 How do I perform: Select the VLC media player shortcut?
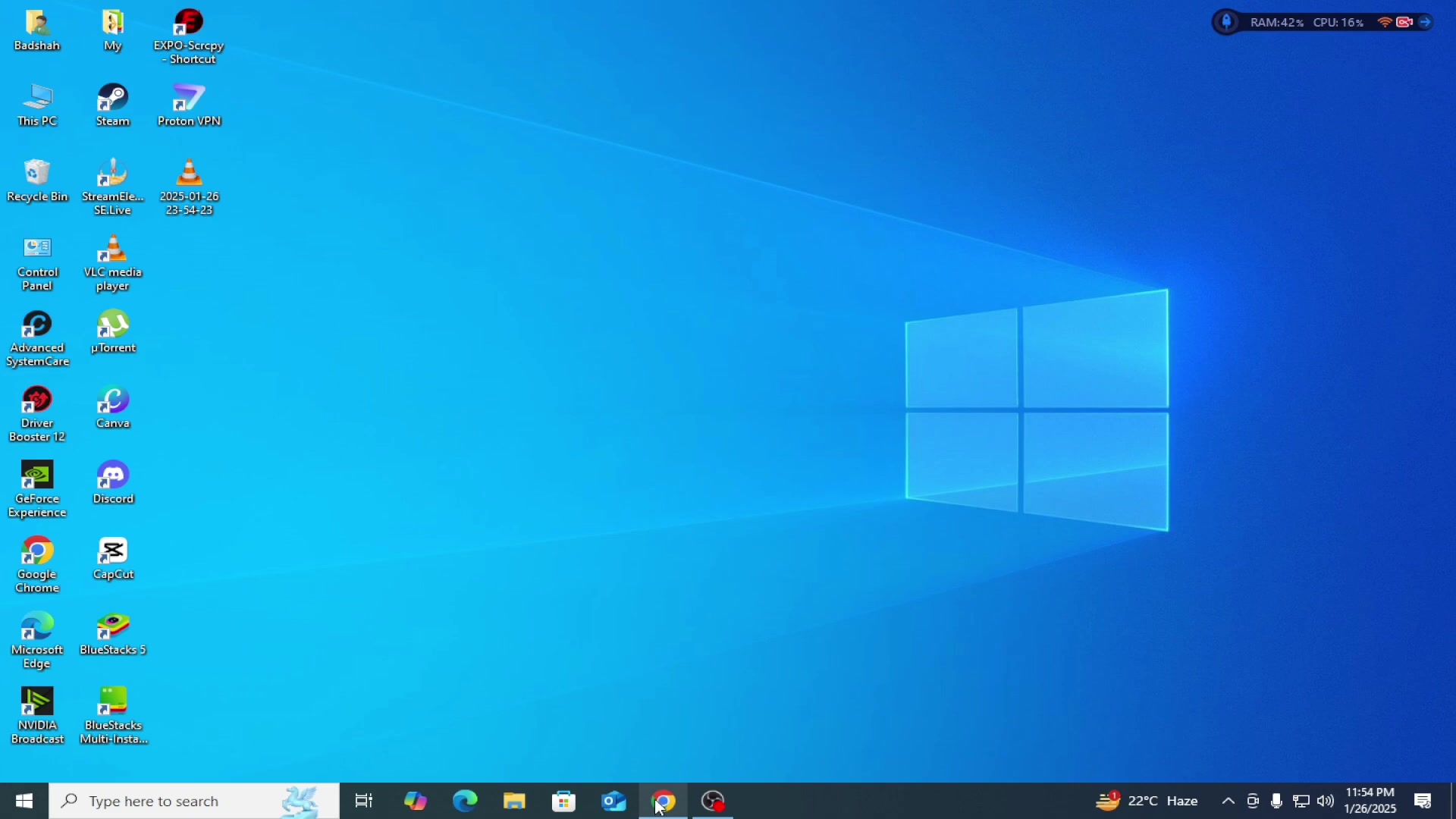(113, 264)
